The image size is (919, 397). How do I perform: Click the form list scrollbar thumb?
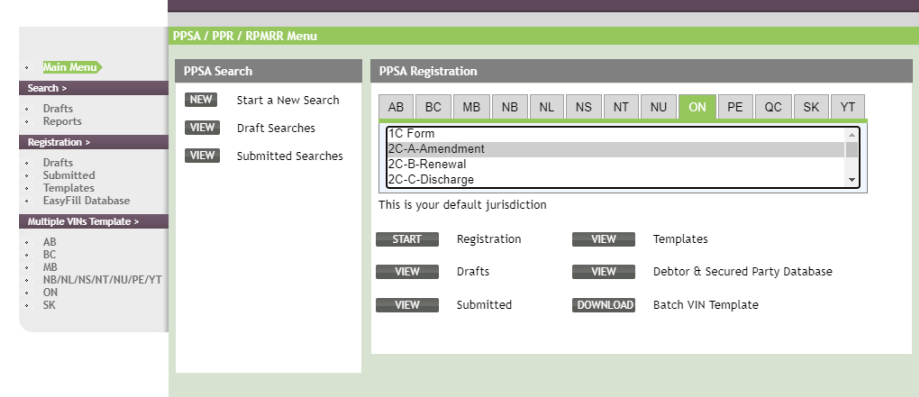[852, 150]
